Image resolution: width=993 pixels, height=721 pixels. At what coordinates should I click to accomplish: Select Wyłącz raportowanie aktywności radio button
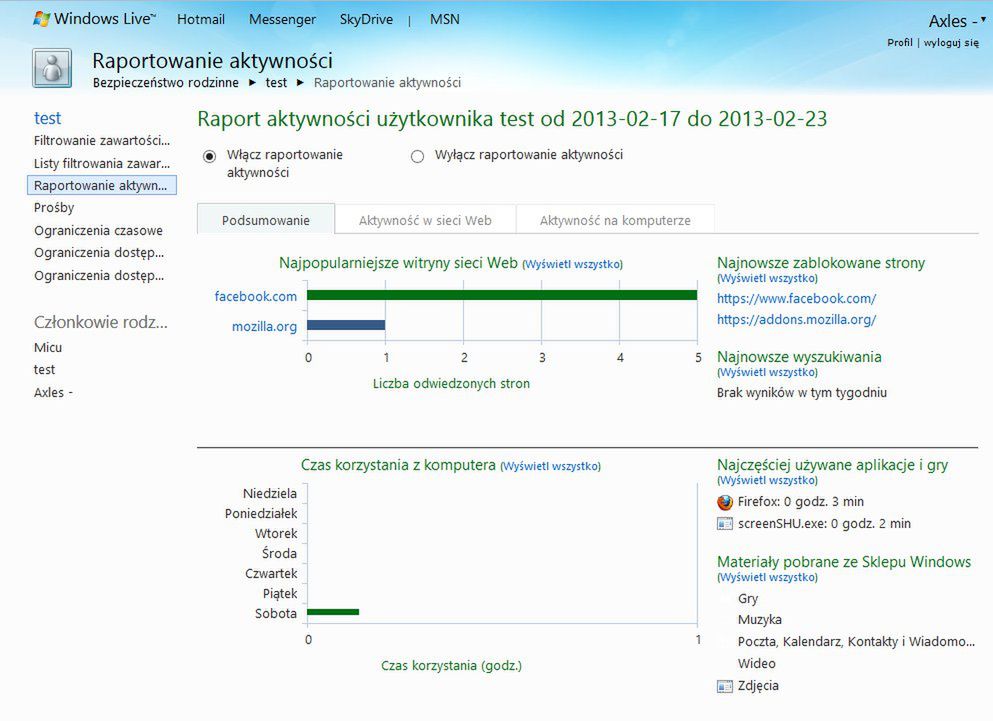click(417, 156)
